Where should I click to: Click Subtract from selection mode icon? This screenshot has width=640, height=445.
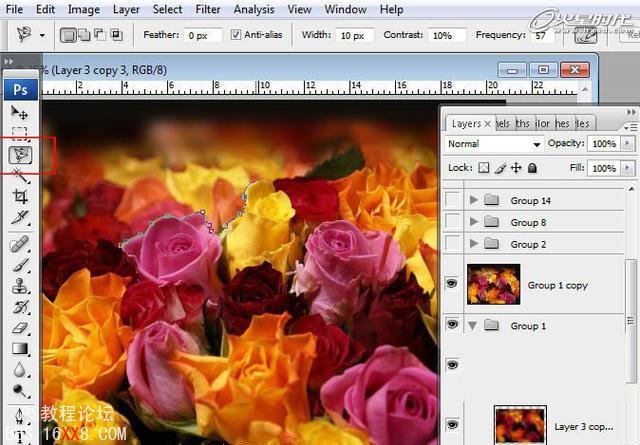point(100,35)
